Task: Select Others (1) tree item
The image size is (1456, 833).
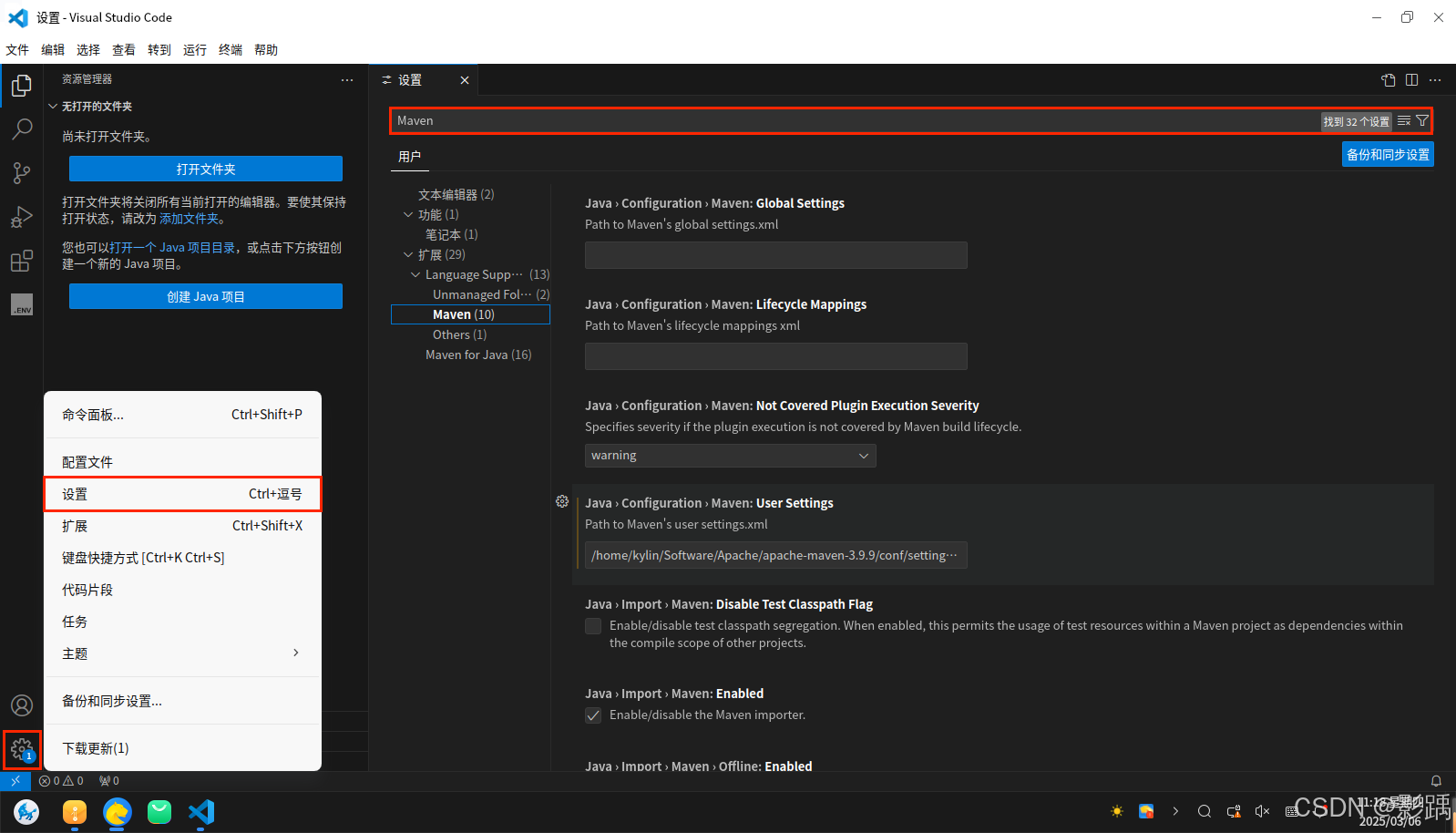Action: (460, 334)
